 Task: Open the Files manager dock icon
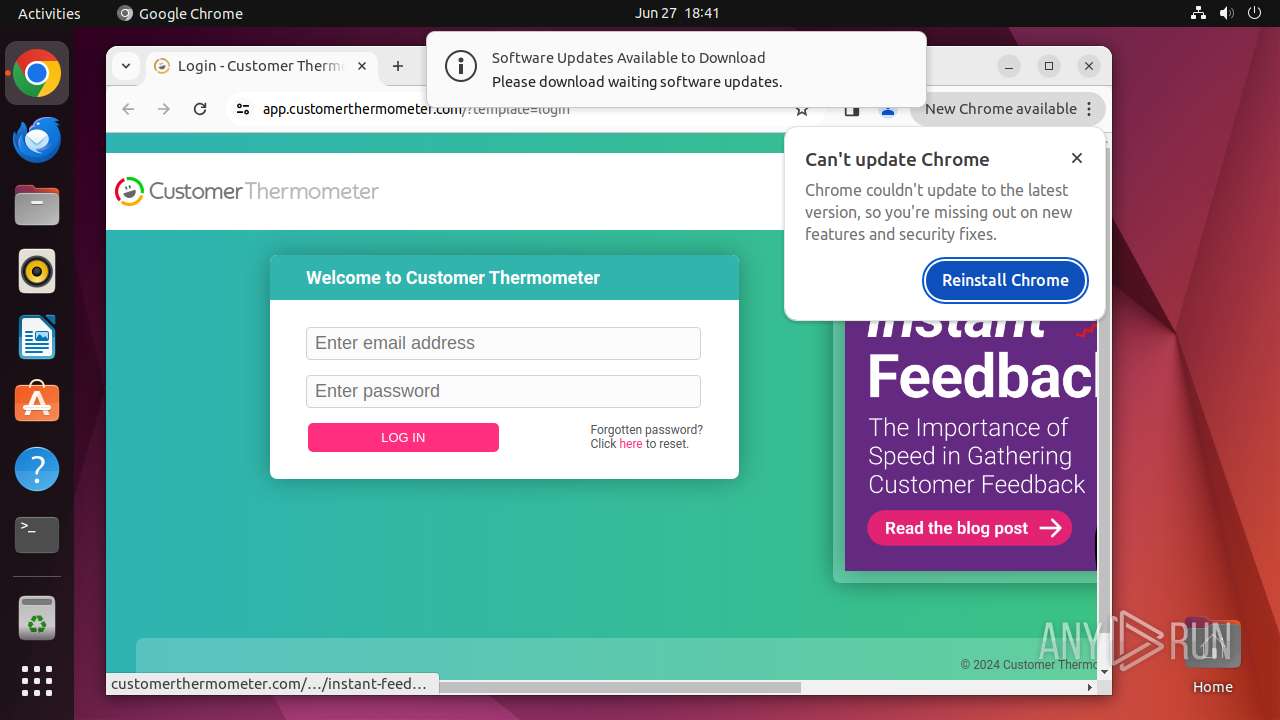pyautogui.click(x=37, y=206)
